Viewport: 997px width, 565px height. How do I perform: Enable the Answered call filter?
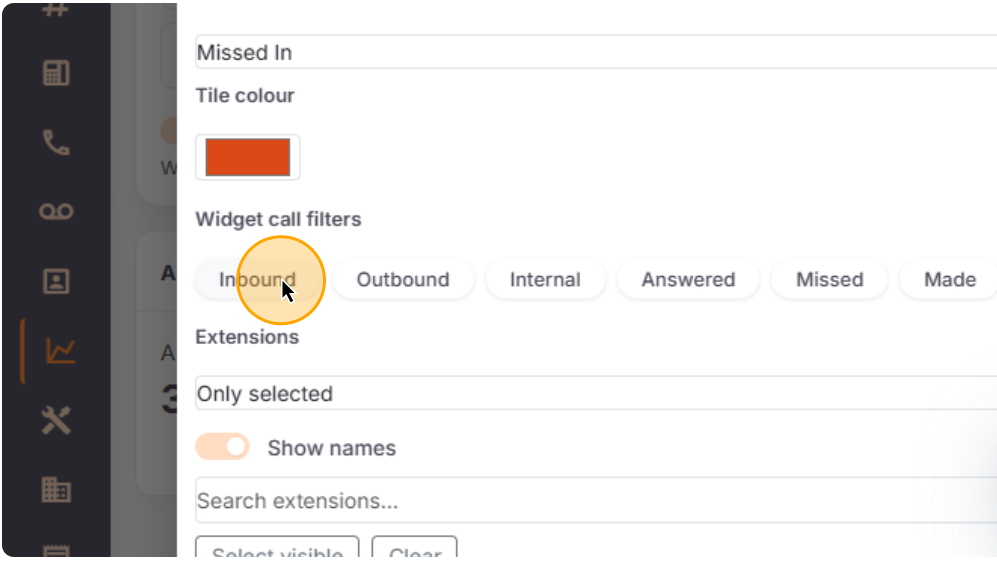(x=688, y=280)
